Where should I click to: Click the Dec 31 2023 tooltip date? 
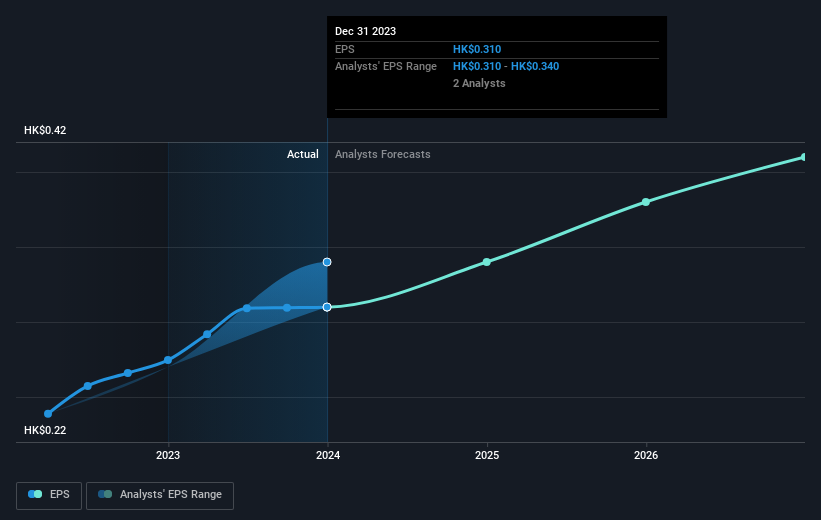(x=365, y=31)
